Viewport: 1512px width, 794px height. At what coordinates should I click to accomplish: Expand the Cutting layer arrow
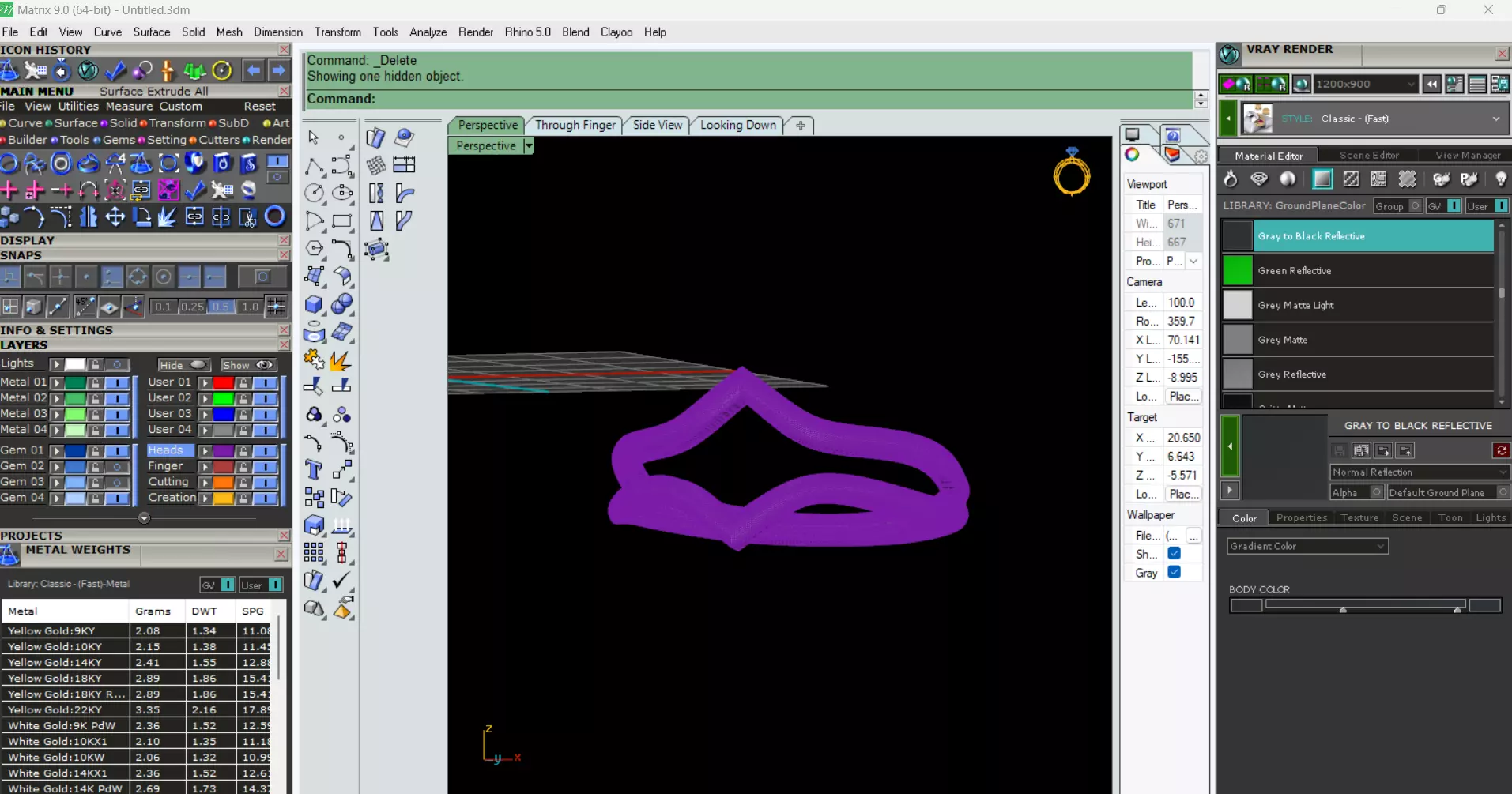pos(205,482)
